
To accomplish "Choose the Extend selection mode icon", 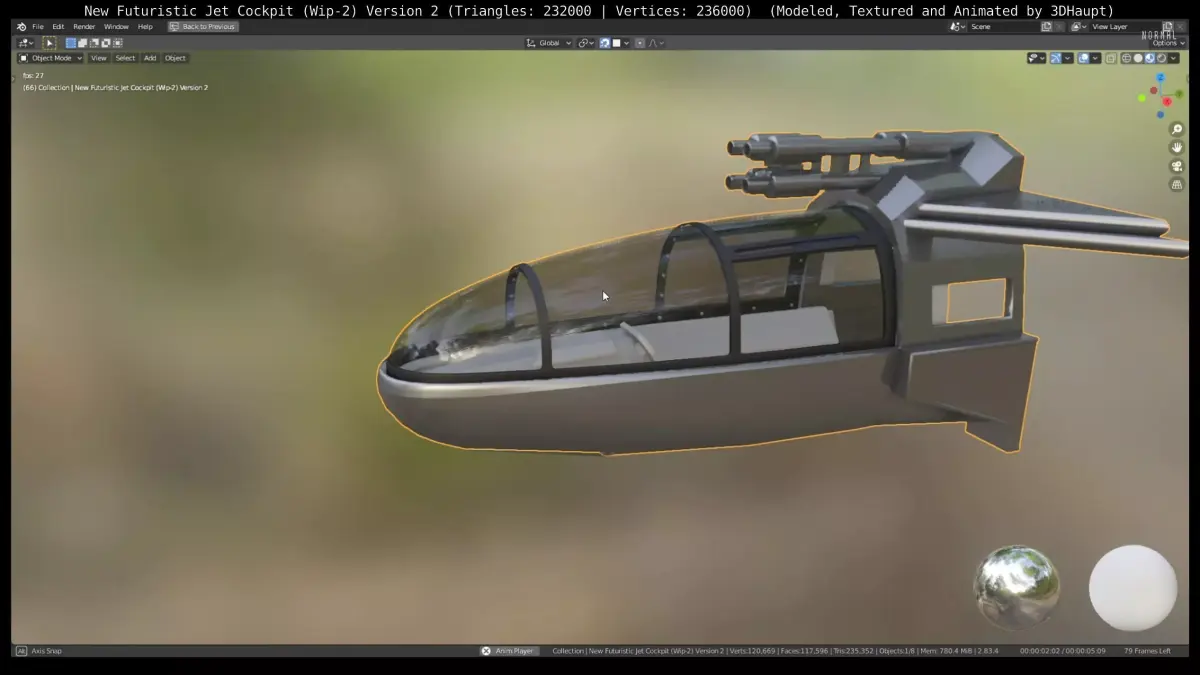I will tap(83, 43).
